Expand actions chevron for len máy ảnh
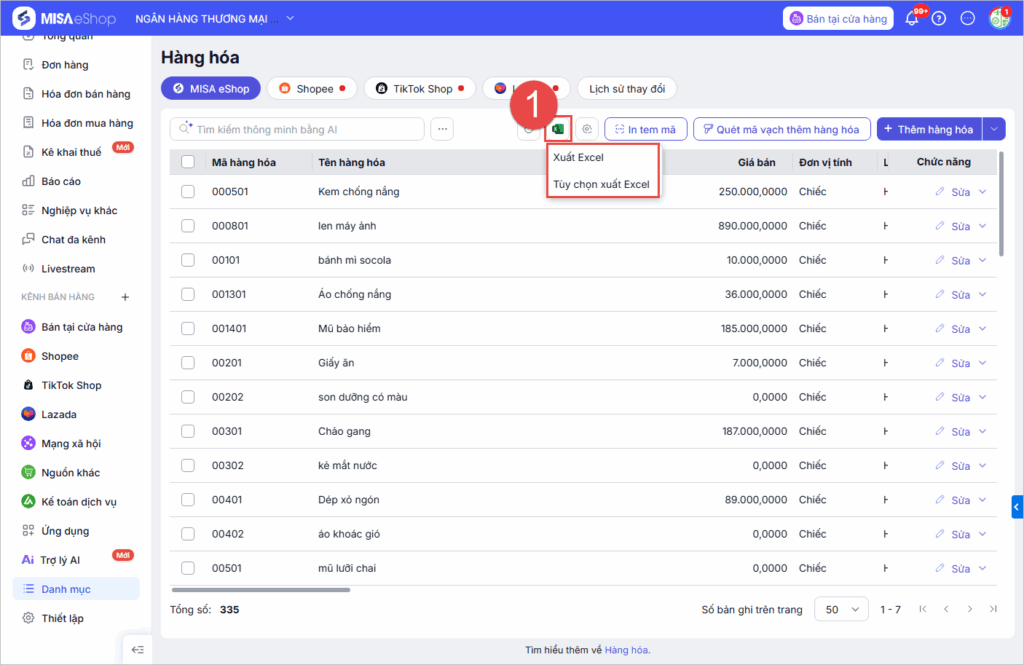1024x665 pixels. pyautogui.click(x=983, y=226)
